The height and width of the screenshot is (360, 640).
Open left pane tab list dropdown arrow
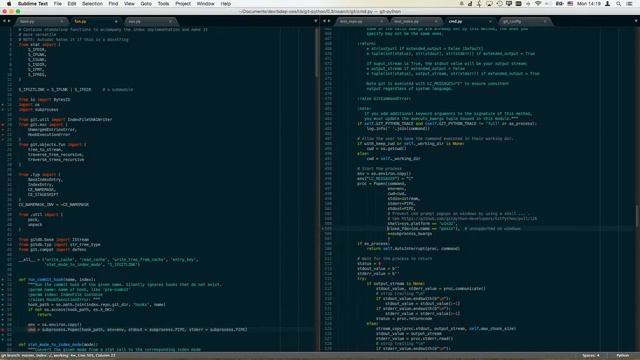coord(316,21)
